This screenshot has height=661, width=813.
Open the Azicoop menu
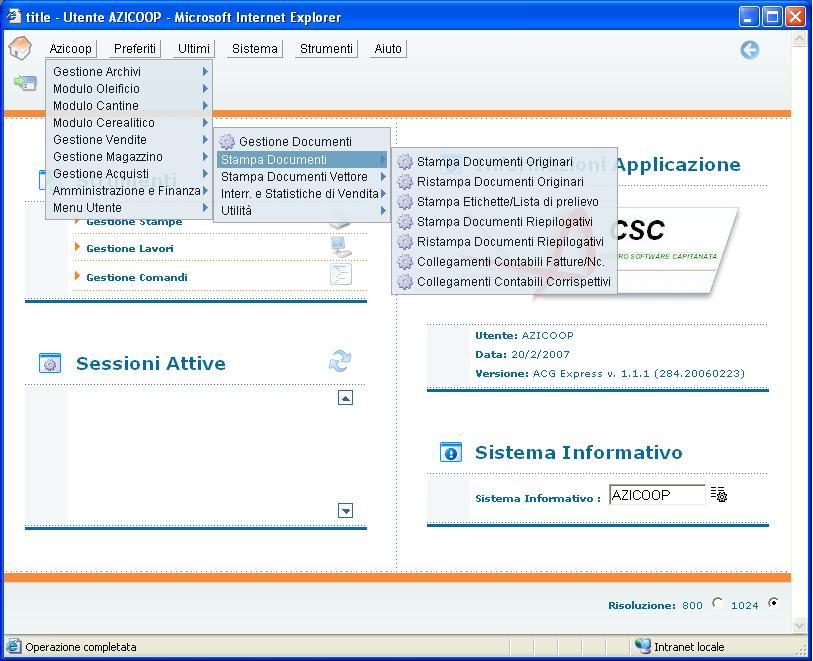coord(71,49)
